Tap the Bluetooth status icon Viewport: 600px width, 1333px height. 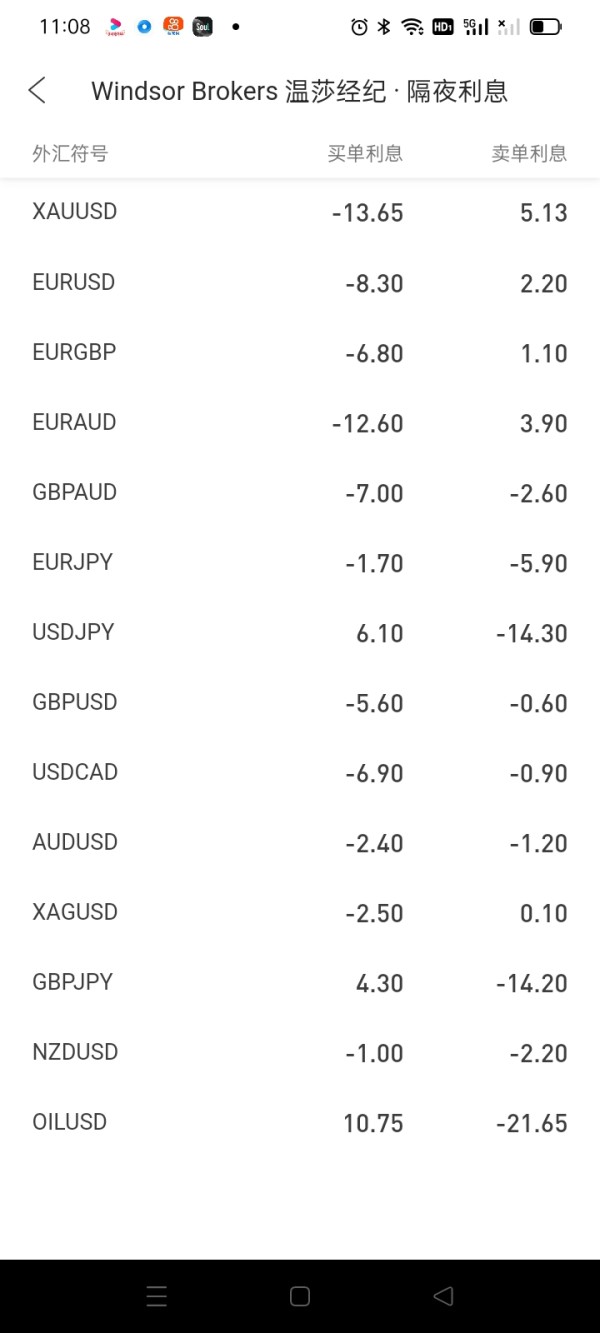point(384,27)
